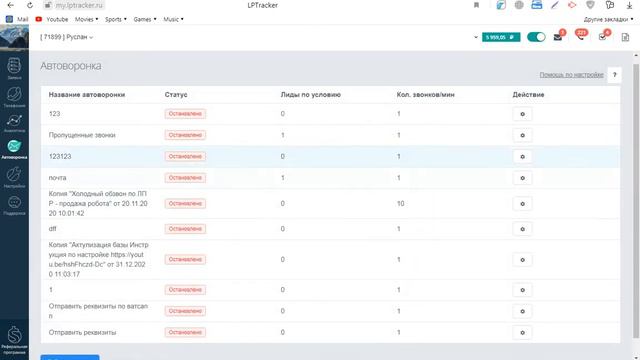Open gear for Отправить реквизиты по ватсап

pyautogui.click(x=522, y=311)
